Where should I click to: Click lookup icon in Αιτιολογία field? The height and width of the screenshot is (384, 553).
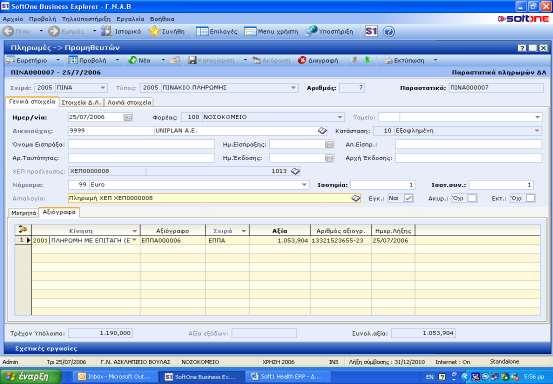point(356,198)
